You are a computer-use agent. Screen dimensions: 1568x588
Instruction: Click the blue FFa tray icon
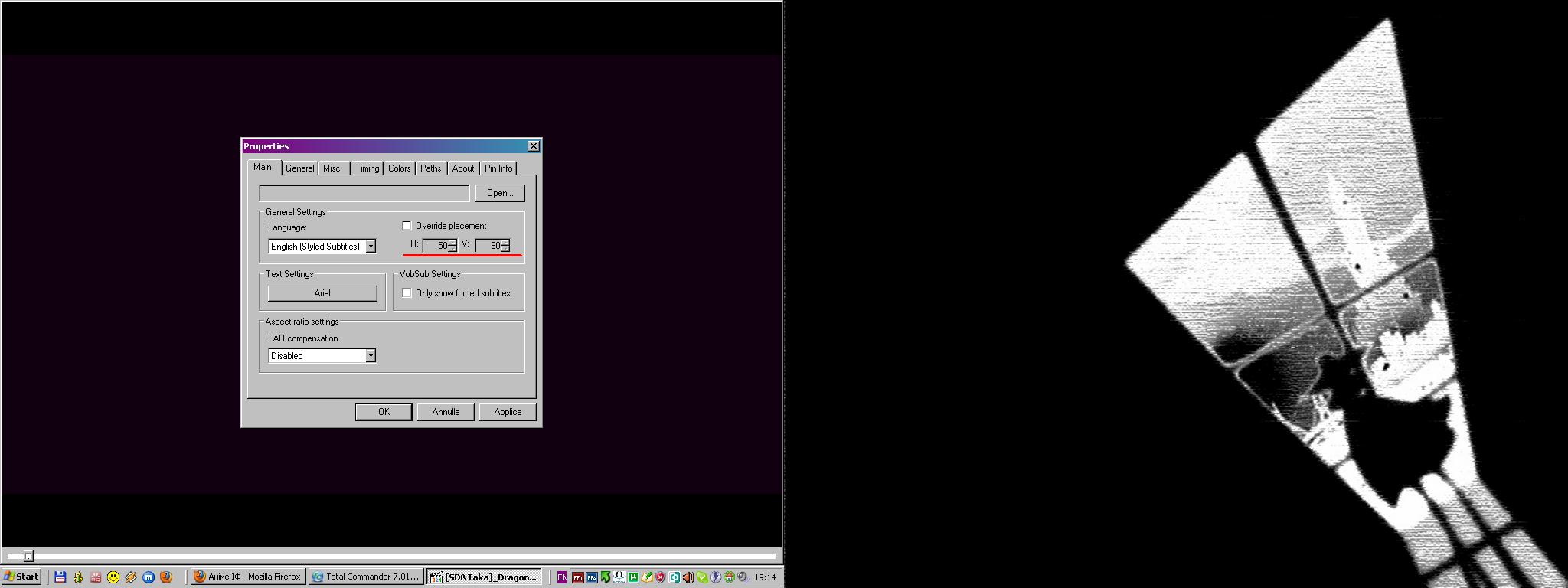(592, 577)
